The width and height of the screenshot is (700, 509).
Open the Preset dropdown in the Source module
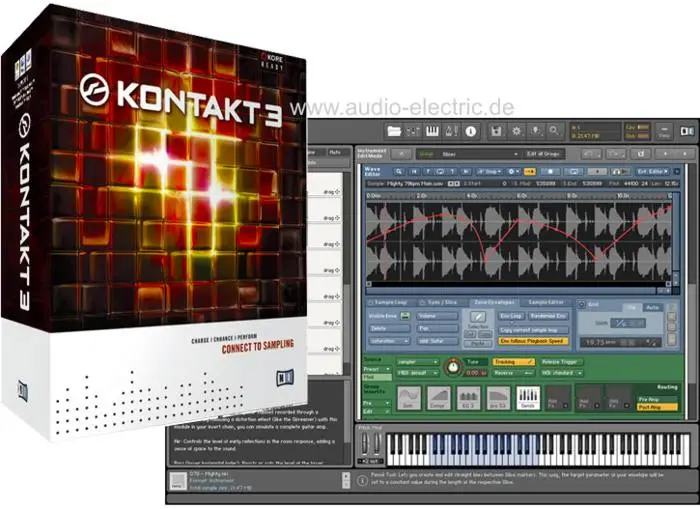tap(377, 370)
